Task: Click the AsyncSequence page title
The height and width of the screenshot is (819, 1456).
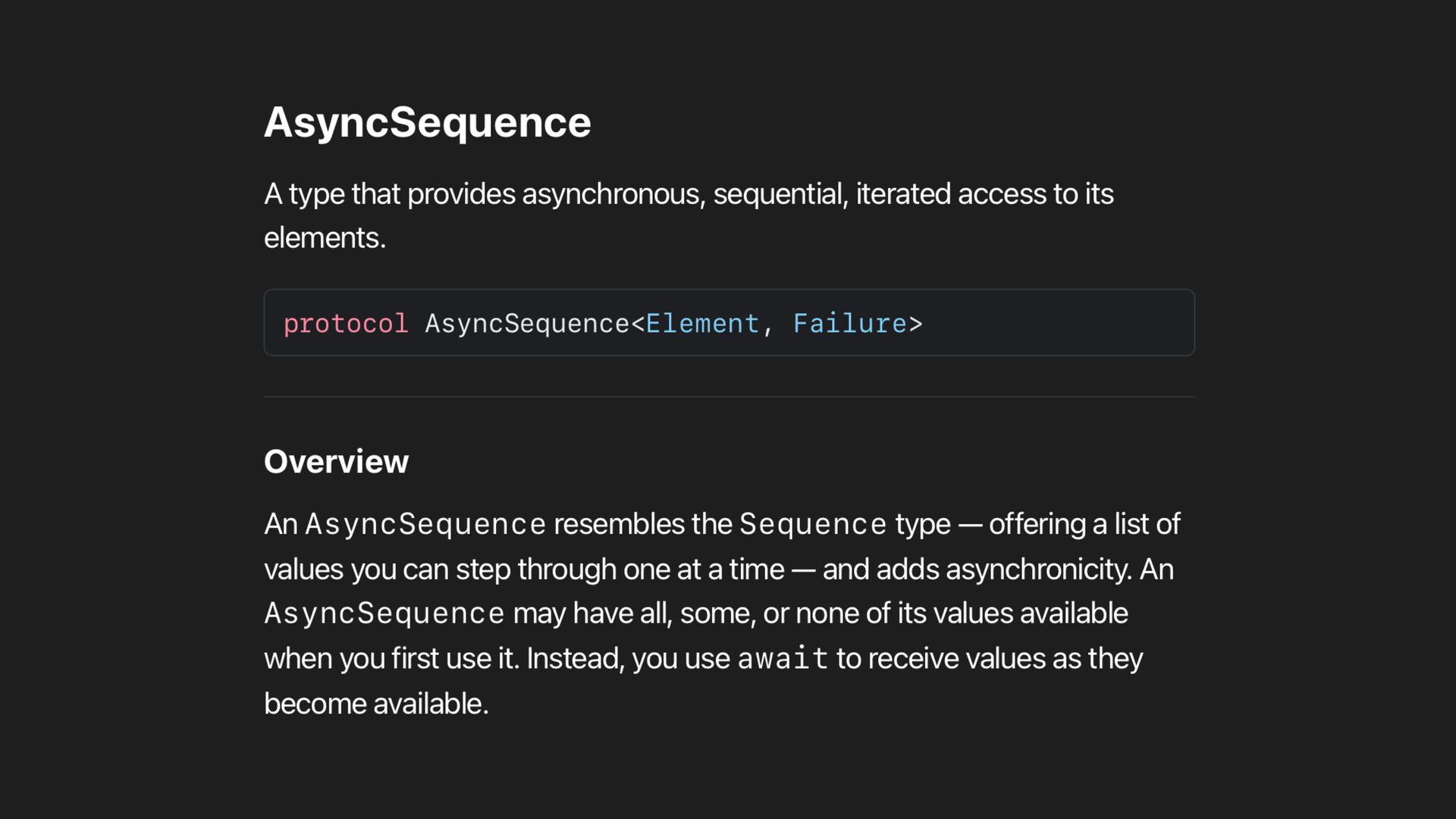Action: tap(427, 122)
